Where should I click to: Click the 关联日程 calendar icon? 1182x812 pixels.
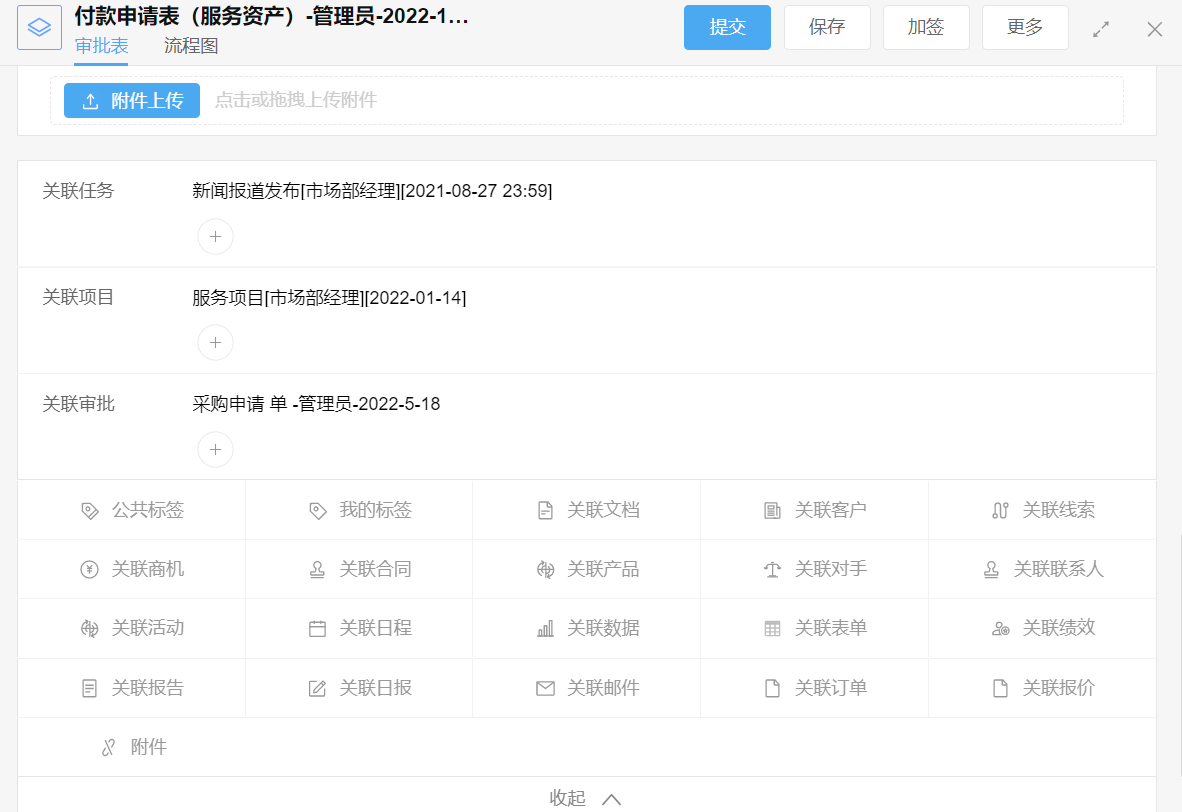tap(317, 629)
